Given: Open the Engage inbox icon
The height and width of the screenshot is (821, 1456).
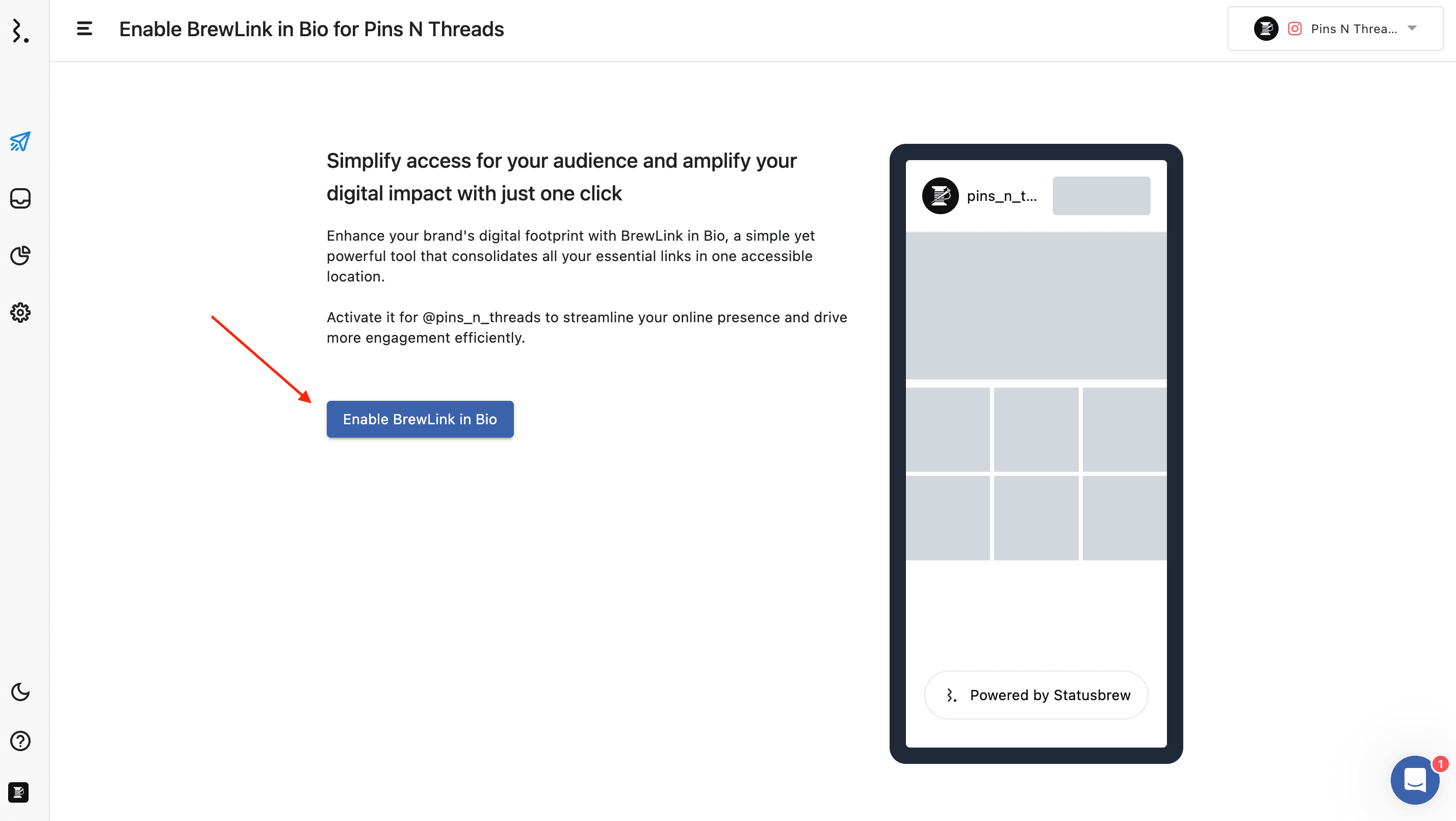Looking at the screenshot, I should coord(20,198).
